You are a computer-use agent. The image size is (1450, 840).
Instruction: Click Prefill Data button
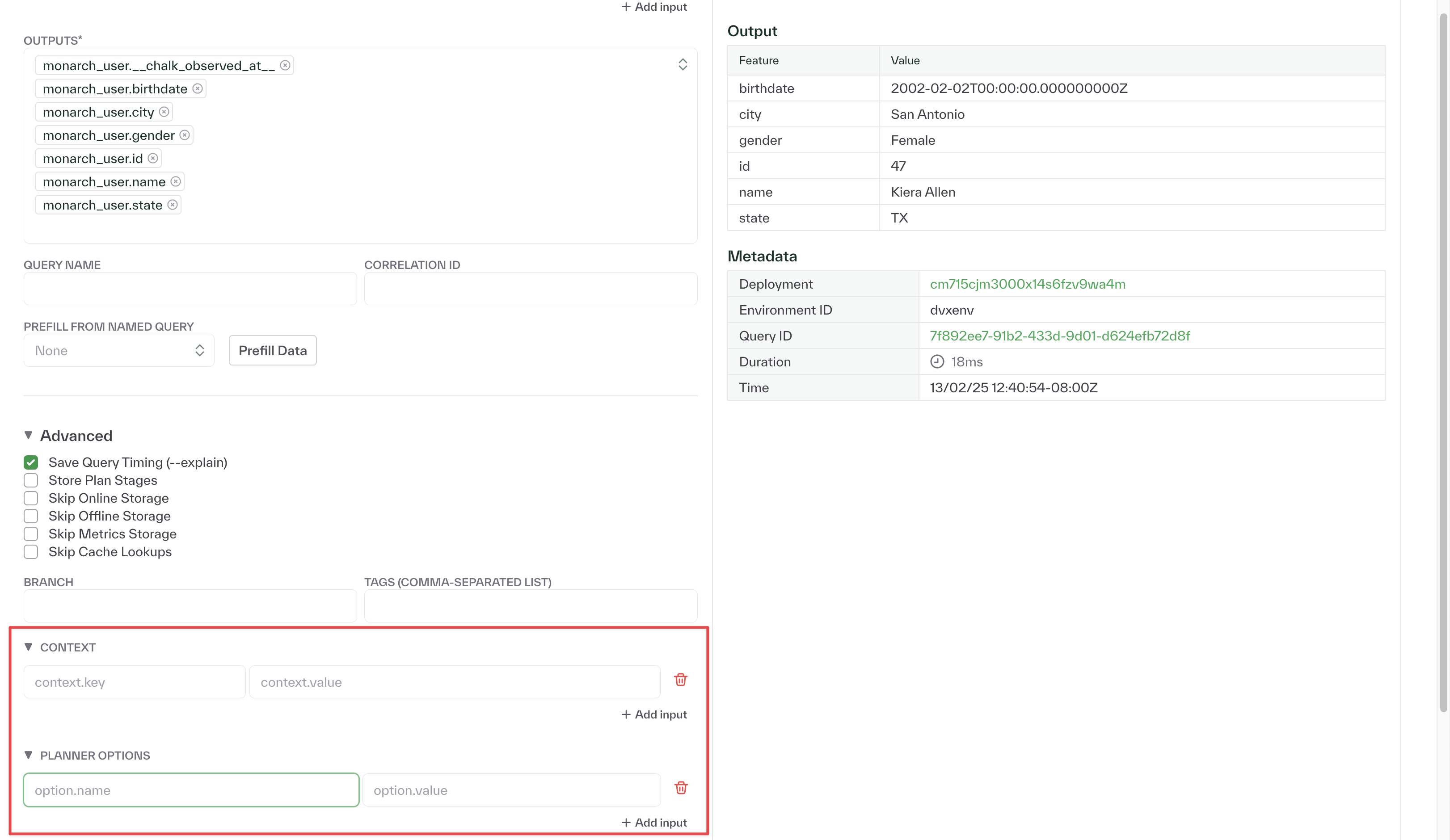pos(273,350)
